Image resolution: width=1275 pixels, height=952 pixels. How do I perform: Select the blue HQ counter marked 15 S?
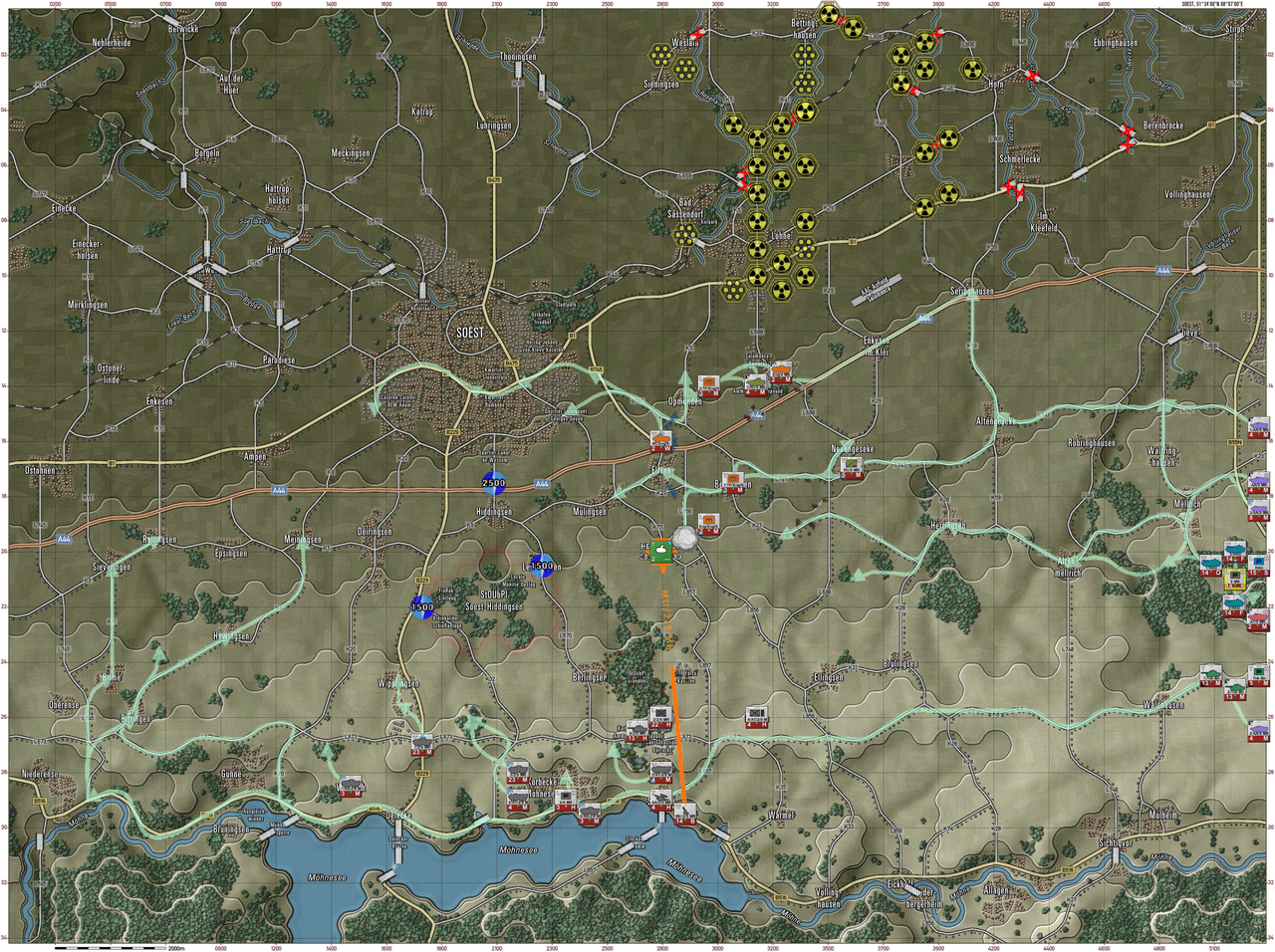point(1259,566)
